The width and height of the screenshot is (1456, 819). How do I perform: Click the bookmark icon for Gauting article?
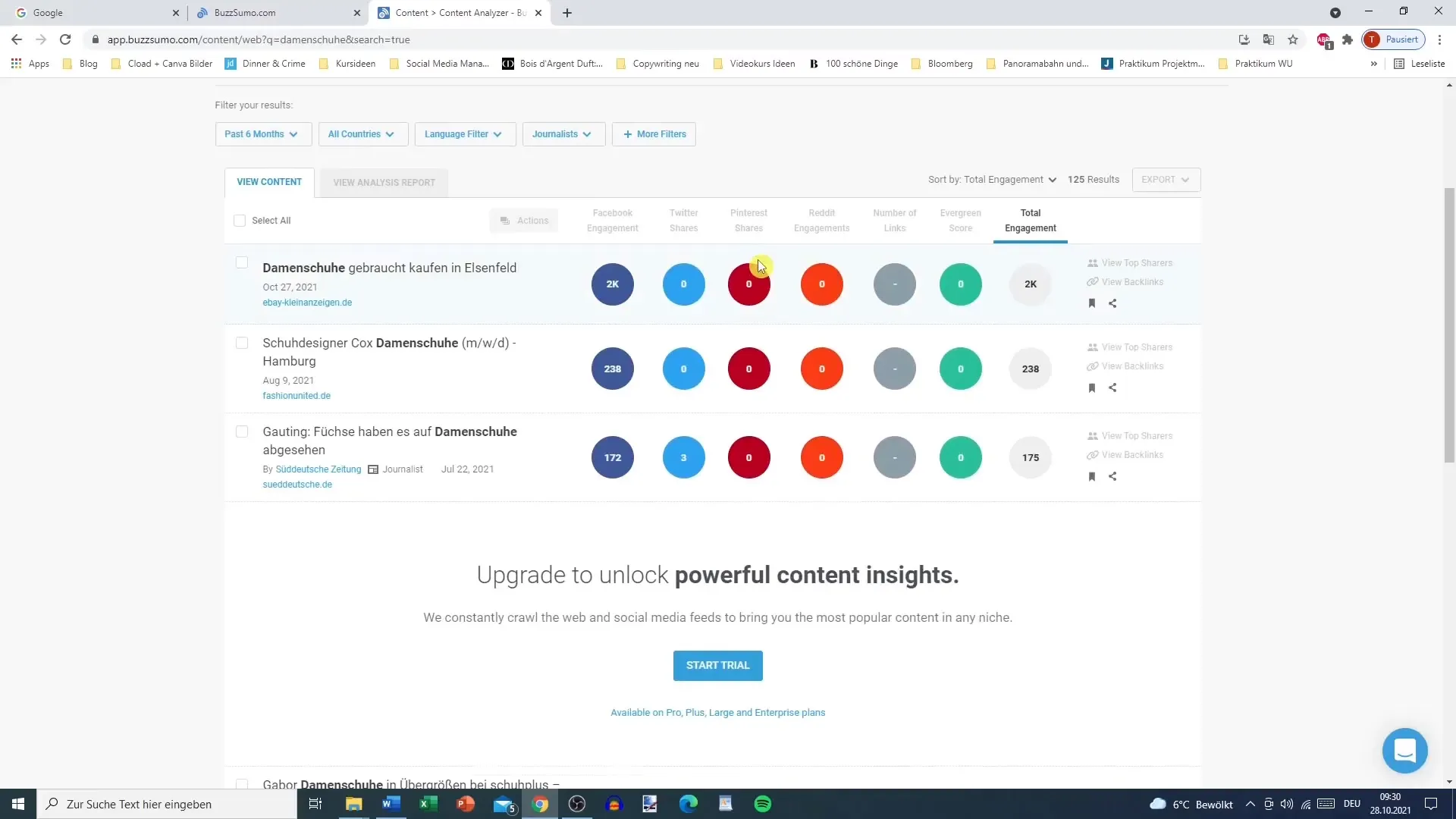click(x=1092, y=477)
